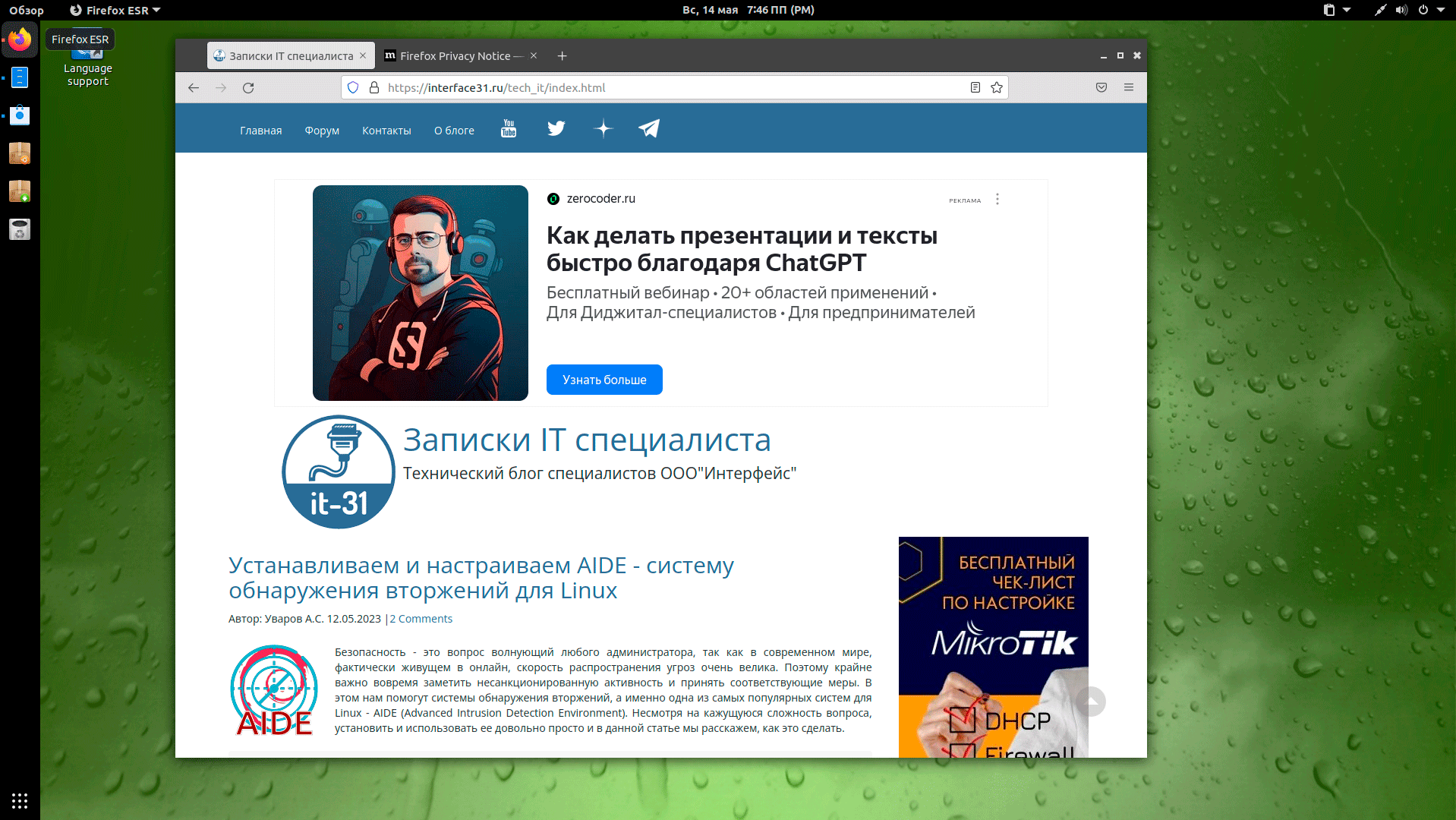Switch to the Записки IT специалиста tab
Image resolution: width=1456 pixels, height=820 pixels.
(x=292, y=55)
